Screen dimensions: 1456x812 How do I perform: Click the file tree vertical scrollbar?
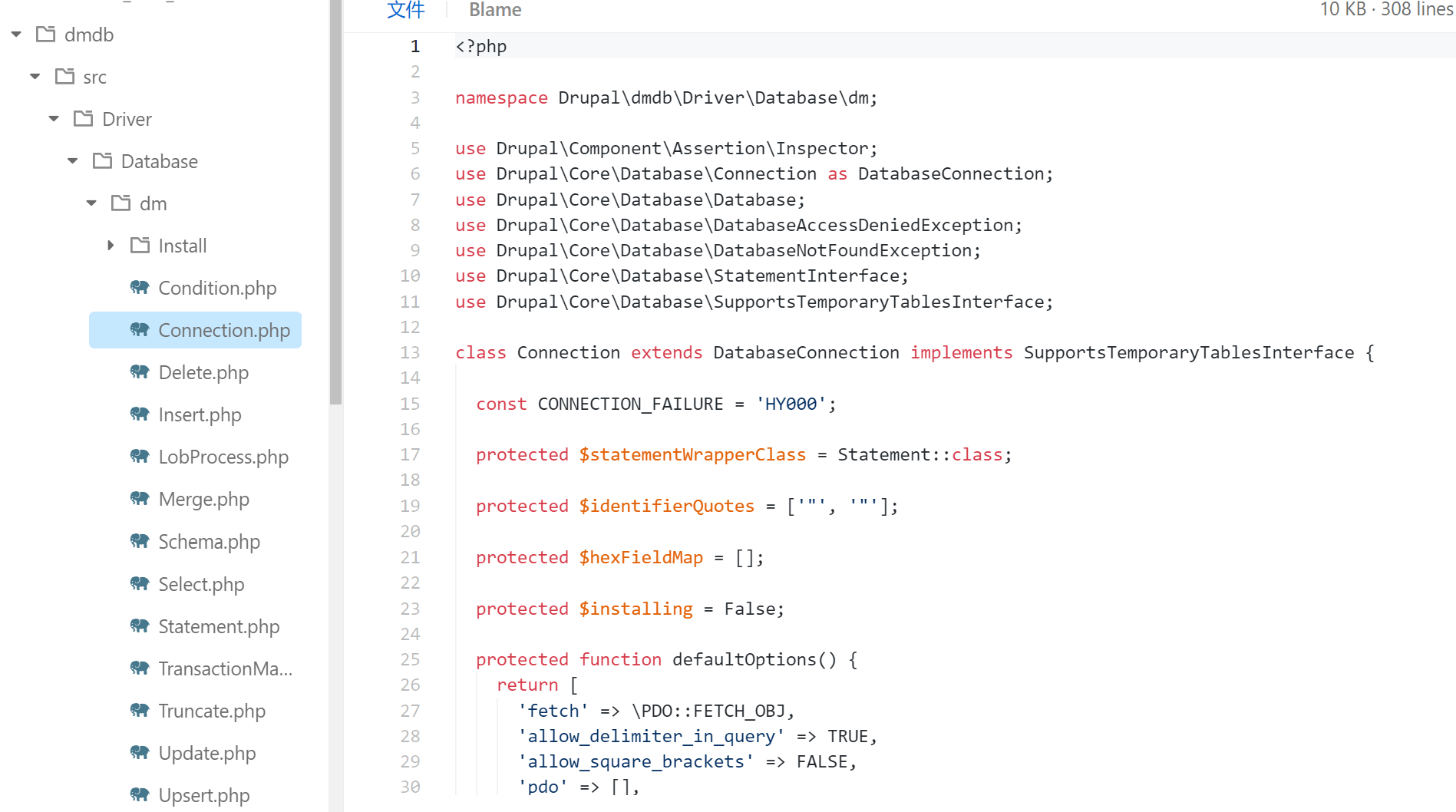click(335, 202)
